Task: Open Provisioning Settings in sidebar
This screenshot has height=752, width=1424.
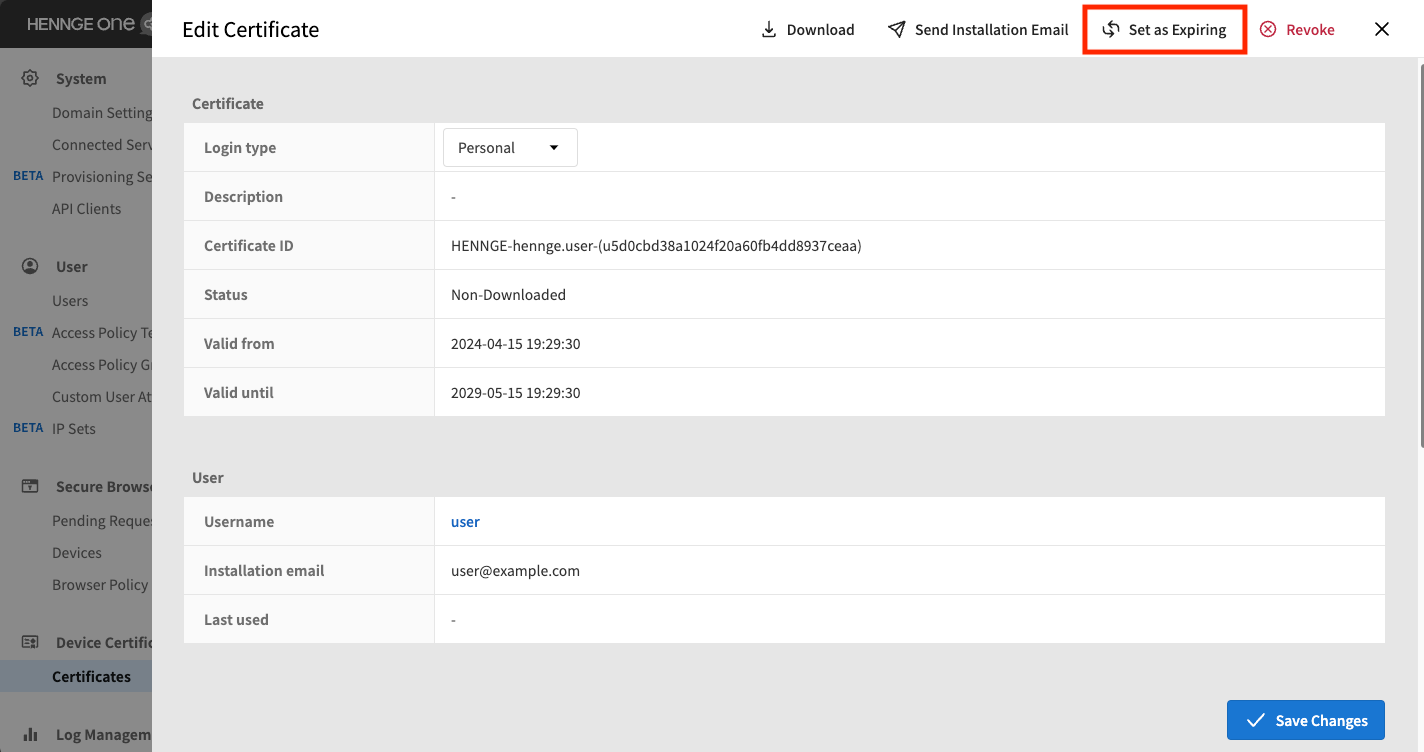Action: (x=102, y=177)
